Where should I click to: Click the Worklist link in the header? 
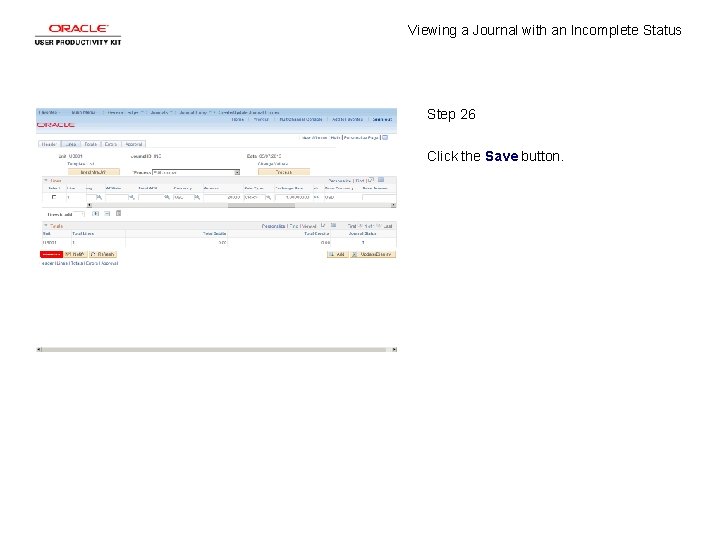pyautogui.click(x=261, y=119)
